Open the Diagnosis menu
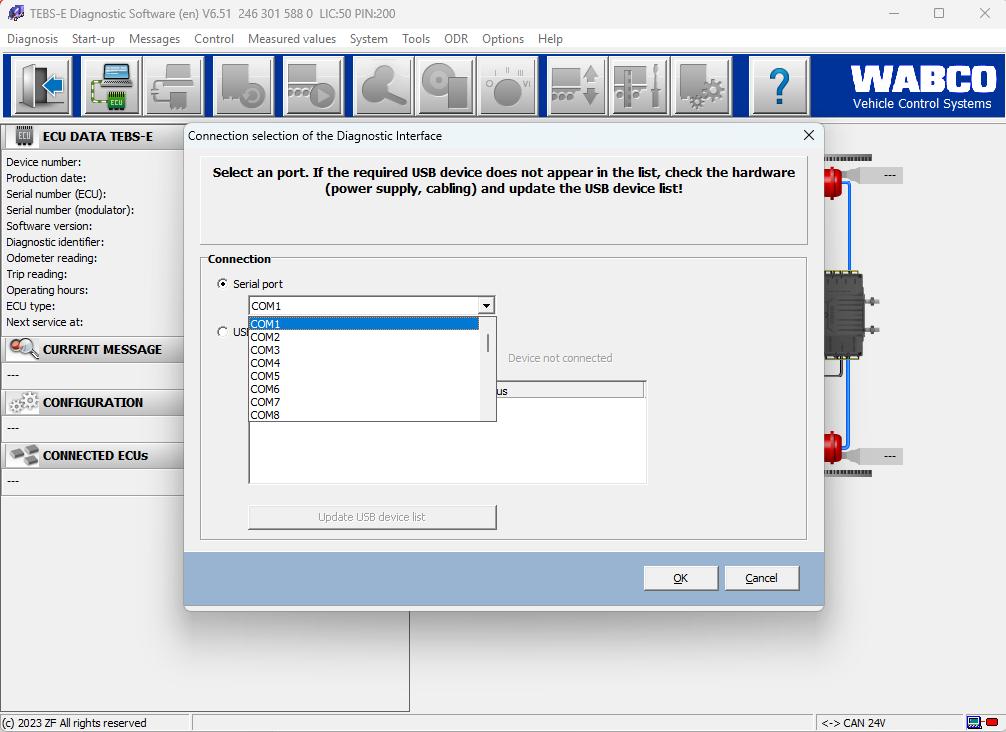 coord(32,39)
